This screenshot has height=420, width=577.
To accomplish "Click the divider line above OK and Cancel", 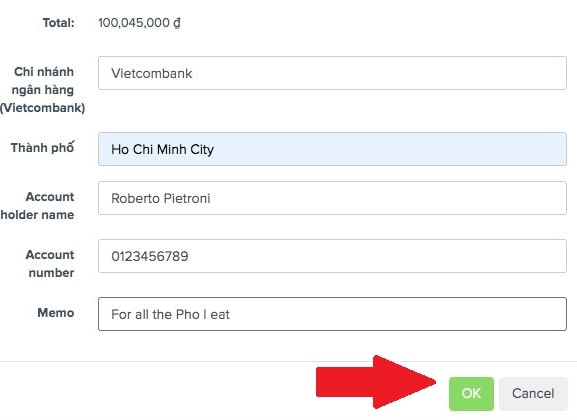I will click(x=288, y=361).
